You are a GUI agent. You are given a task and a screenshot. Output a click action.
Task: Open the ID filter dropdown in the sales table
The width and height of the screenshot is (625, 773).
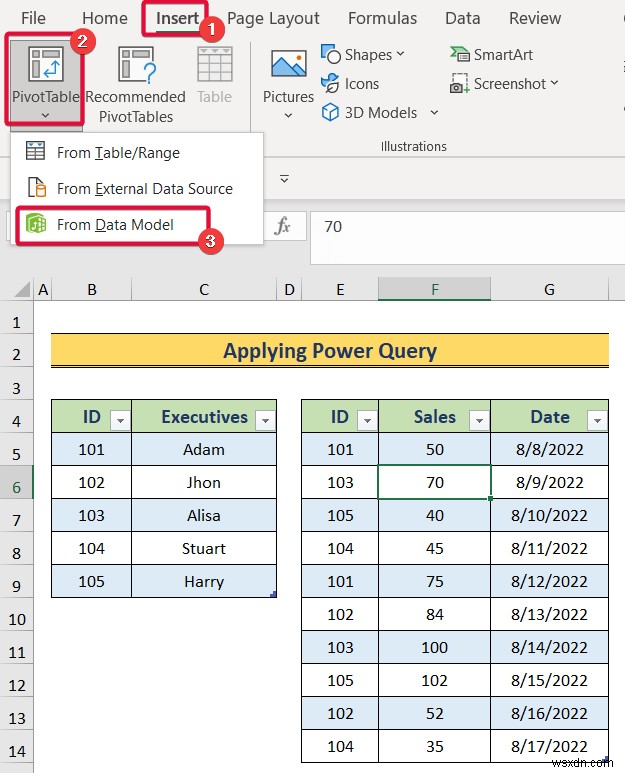tap(367, 420)
